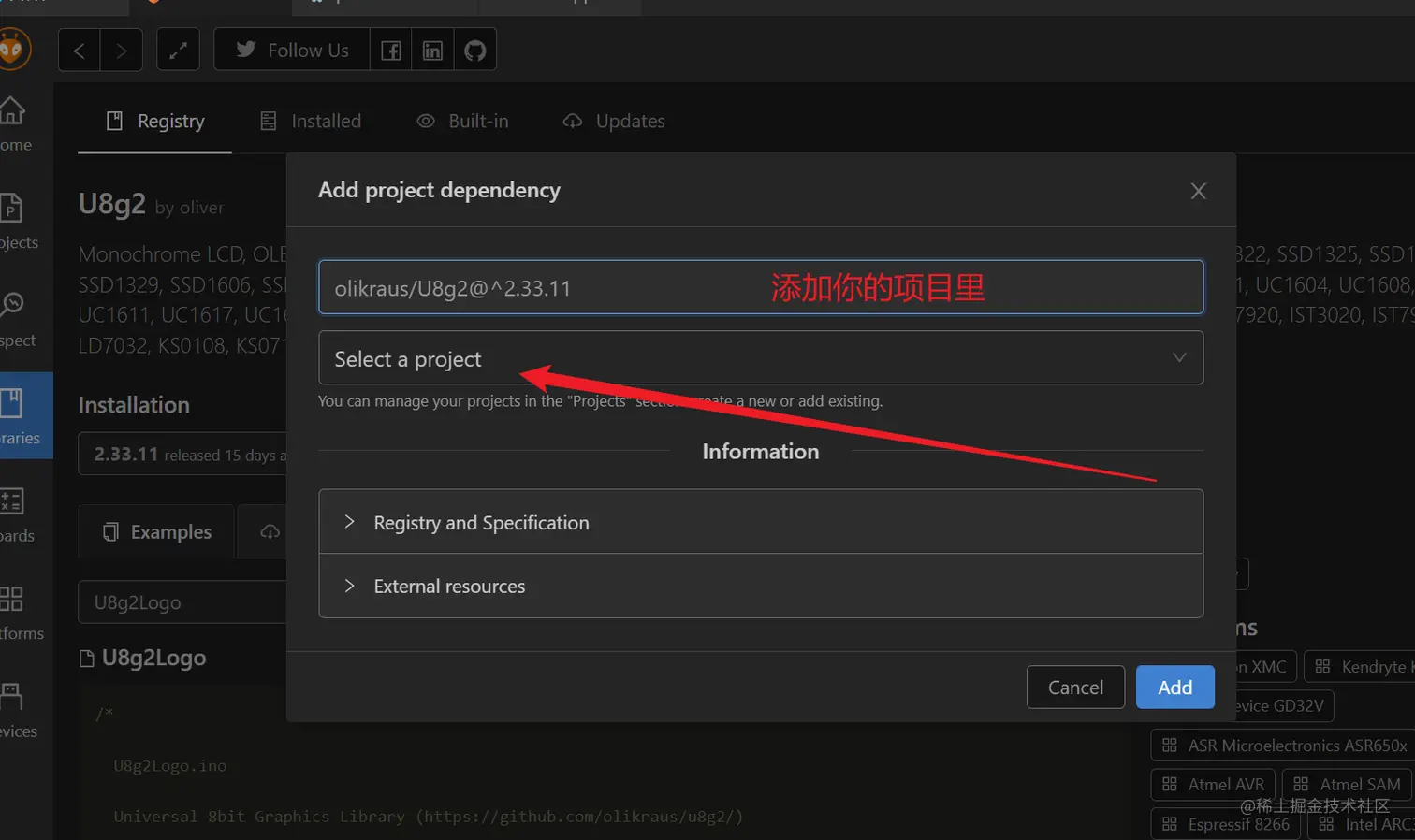Viewport: 1415px width, 840px height.
Task: Click the Atmel SAM platform tag
Action: (x=1347, y=785)
